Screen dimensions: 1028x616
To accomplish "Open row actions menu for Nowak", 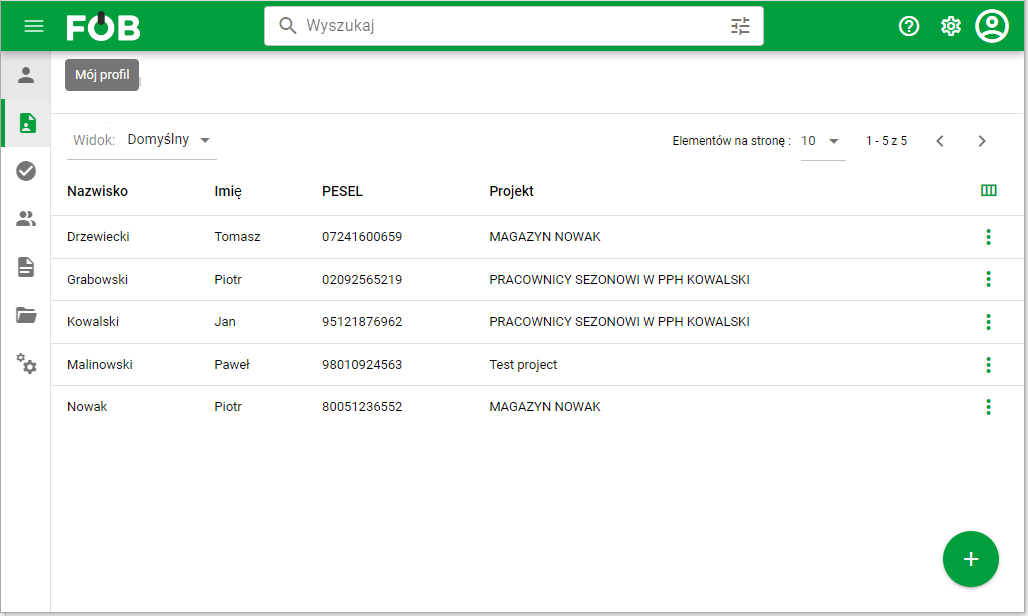I will coord(989,407).
